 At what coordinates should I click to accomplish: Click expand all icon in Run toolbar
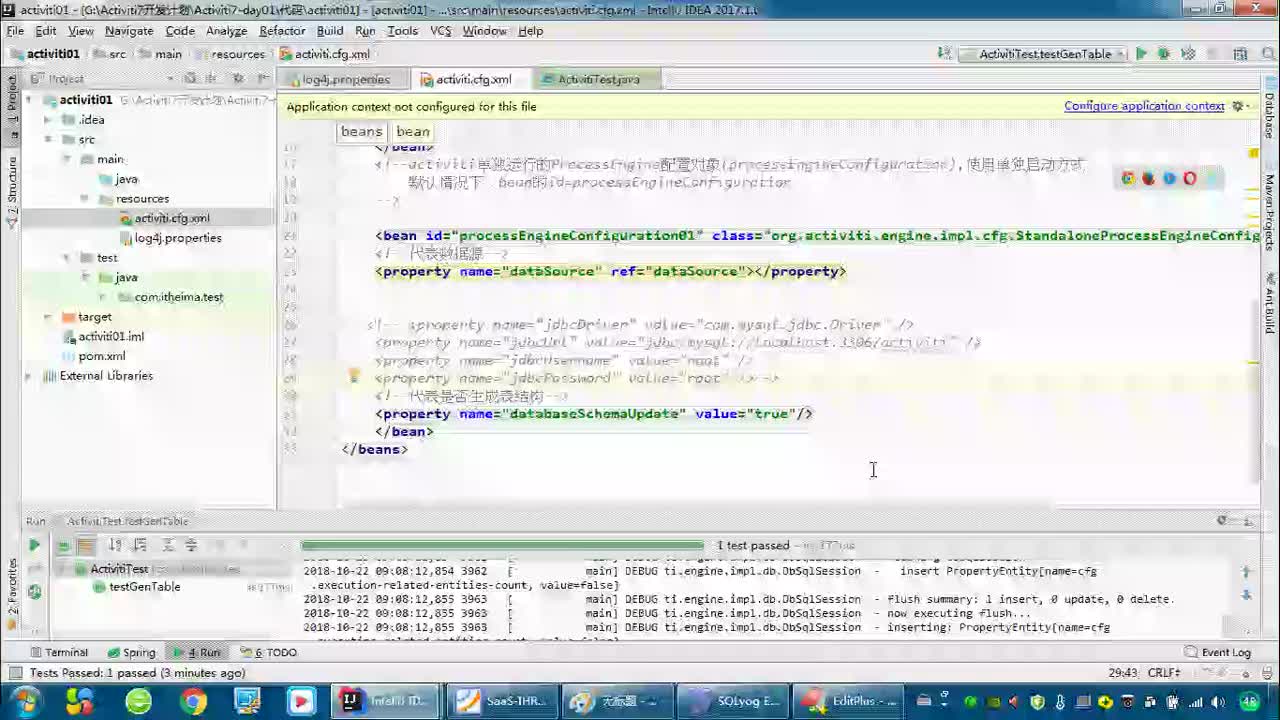[x=167, y=545]
